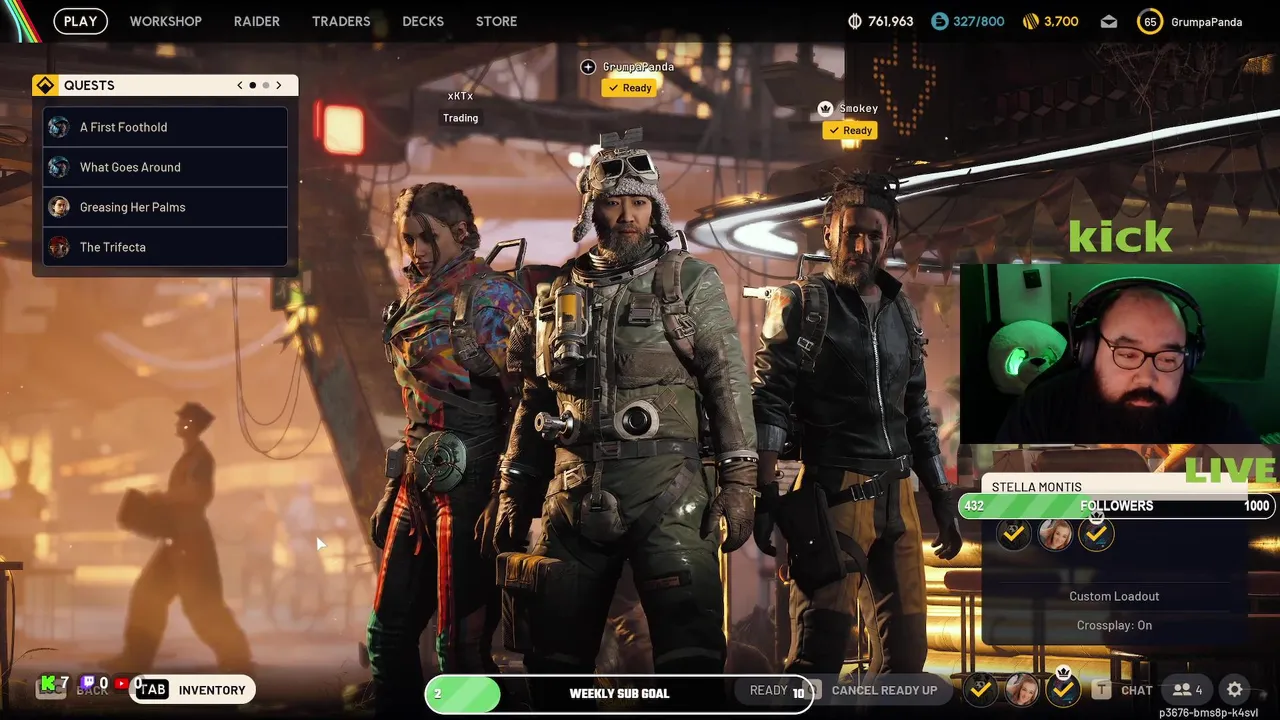The width and height of the screenshot is (1280, 720).
Task: Click the streamer webcam overlay
Action: [1119, 354]
